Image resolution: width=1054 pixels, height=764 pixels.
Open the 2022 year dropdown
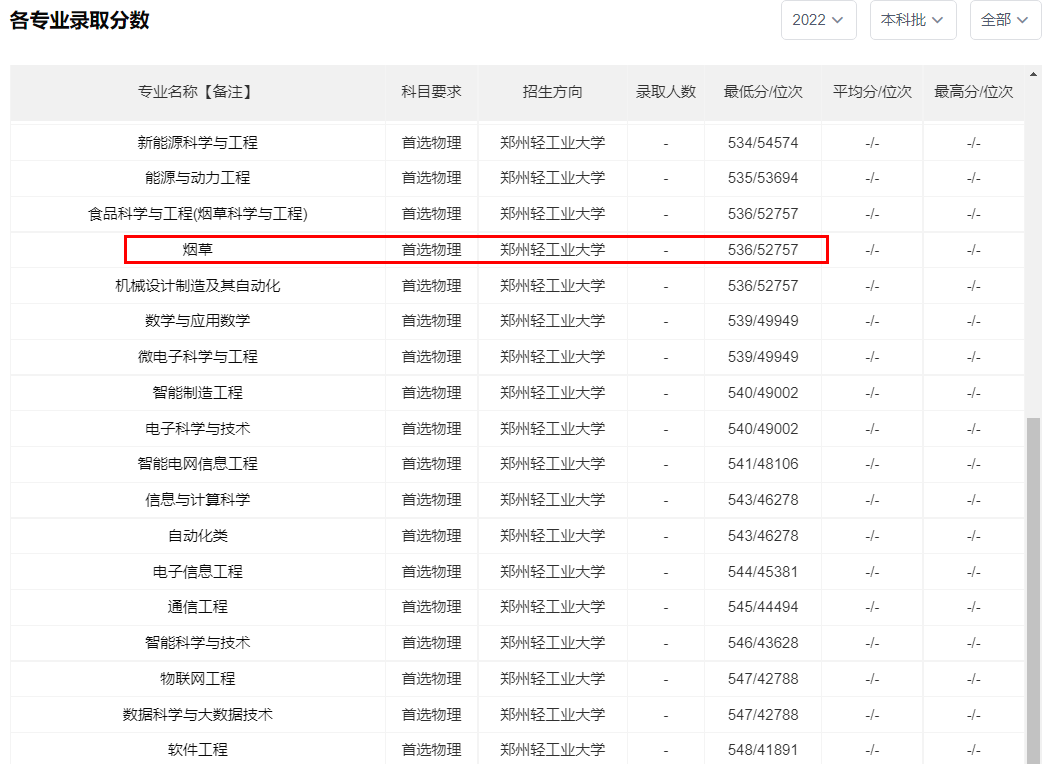tap(817, 20)
